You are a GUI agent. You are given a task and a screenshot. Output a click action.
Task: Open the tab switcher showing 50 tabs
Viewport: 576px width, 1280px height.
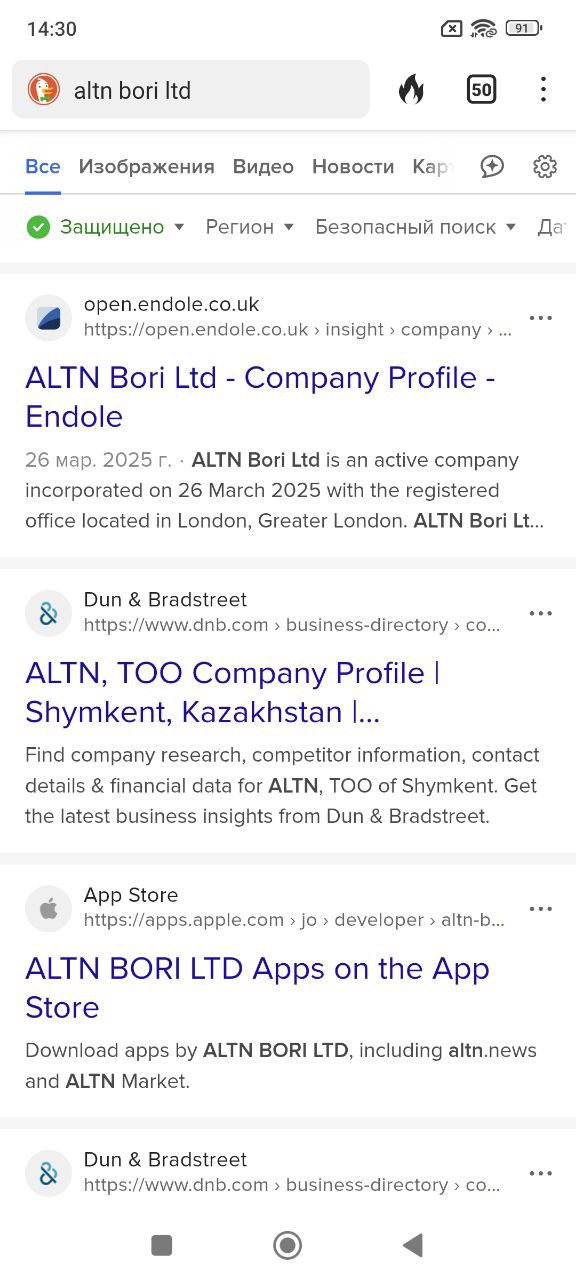click(481, 90)
